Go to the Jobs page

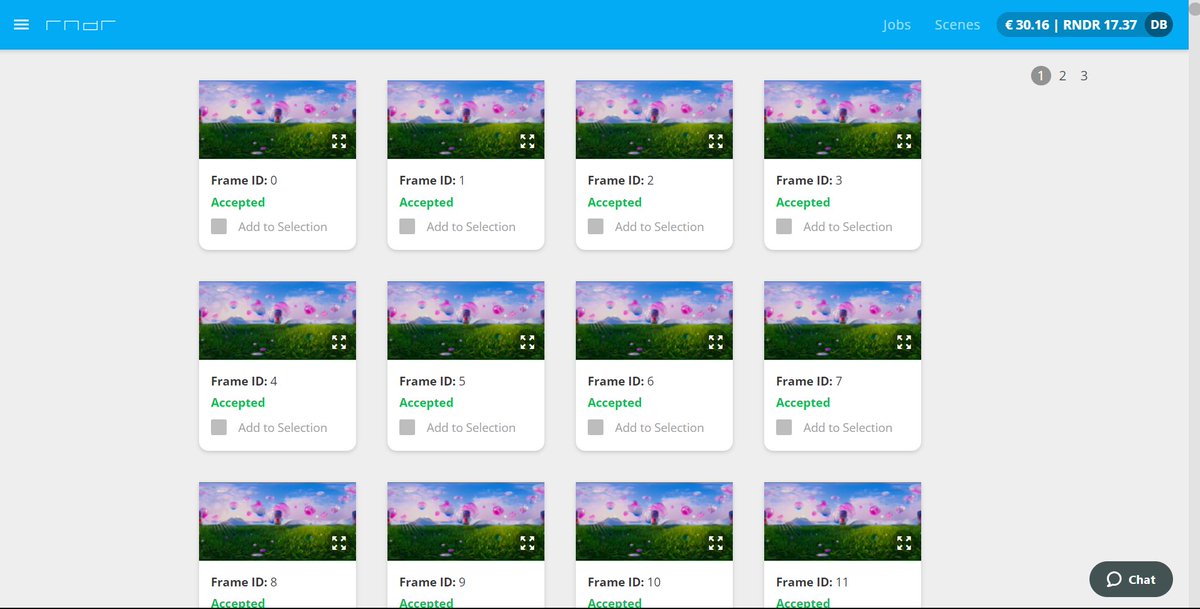(897, 25)
